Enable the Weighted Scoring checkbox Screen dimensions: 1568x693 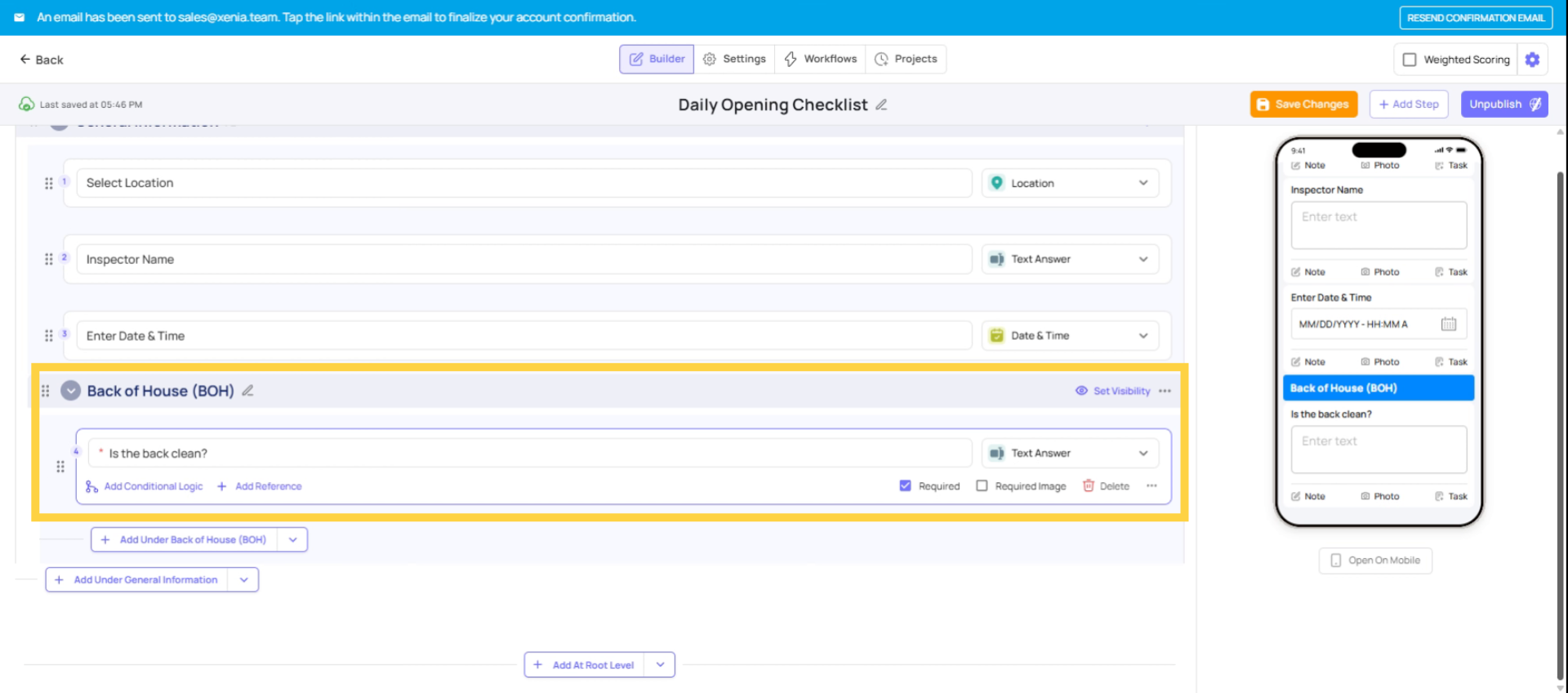[1410, 60]
